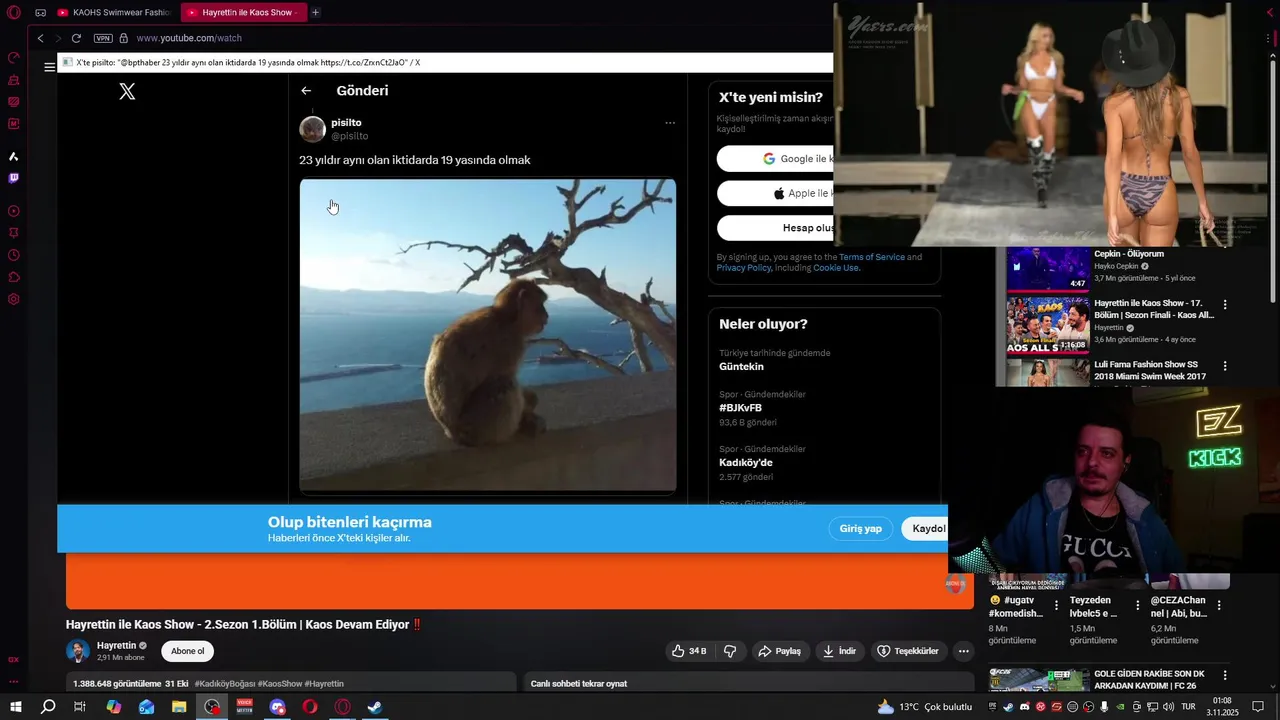Open the Opera GX main menu logo
Image resolution: width=1280 pixels, height=720 pixels.
click(x=13, y=13)
